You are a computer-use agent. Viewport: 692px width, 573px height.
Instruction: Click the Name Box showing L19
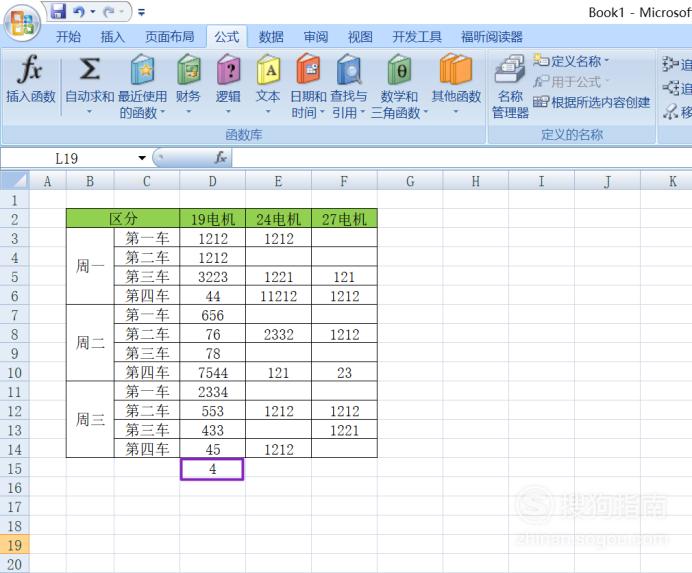(x=67, y=158)
